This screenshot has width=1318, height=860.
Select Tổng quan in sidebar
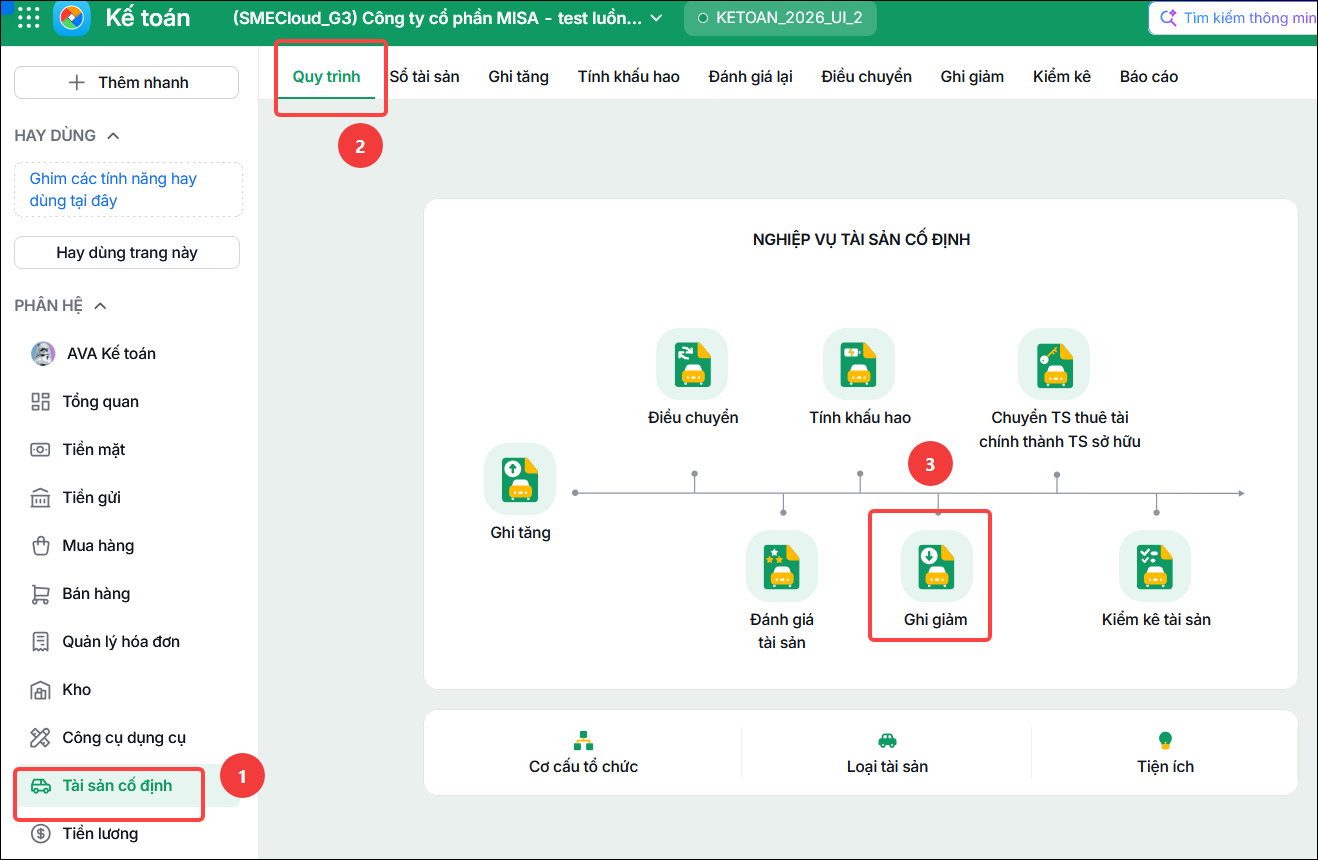click(101, 402)
